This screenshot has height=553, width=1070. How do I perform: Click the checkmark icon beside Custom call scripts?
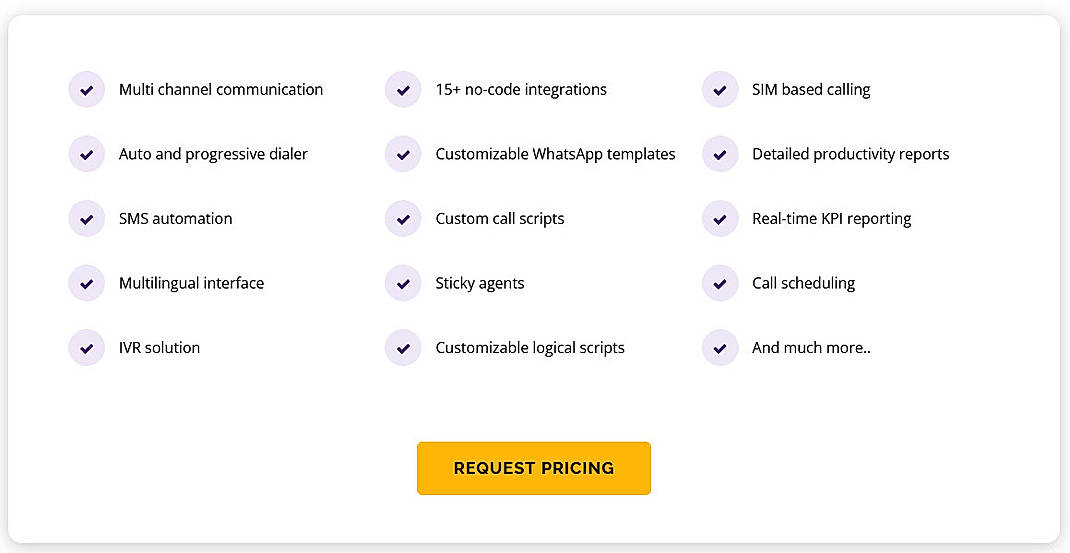(403, 219)
